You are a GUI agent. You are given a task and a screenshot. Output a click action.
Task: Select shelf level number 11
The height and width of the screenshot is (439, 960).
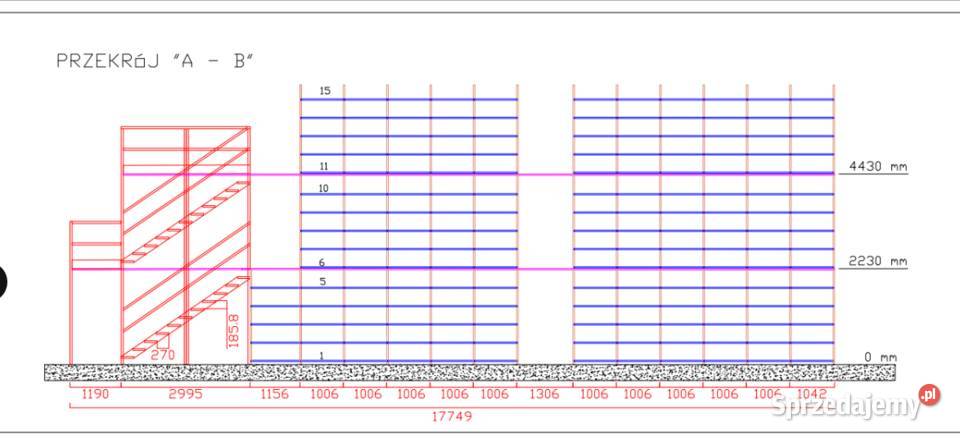tap(324, 166)
